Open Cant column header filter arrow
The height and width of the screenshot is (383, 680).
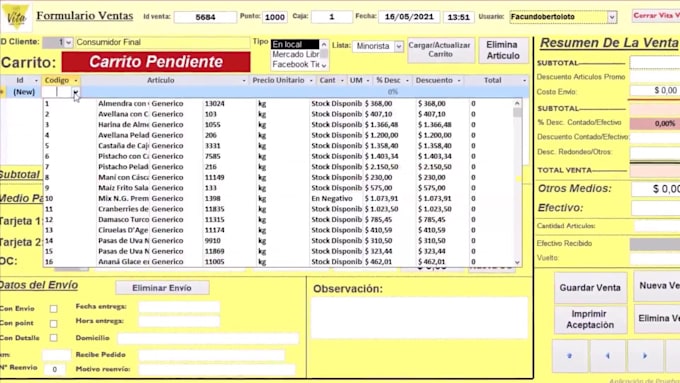[342, 81]
